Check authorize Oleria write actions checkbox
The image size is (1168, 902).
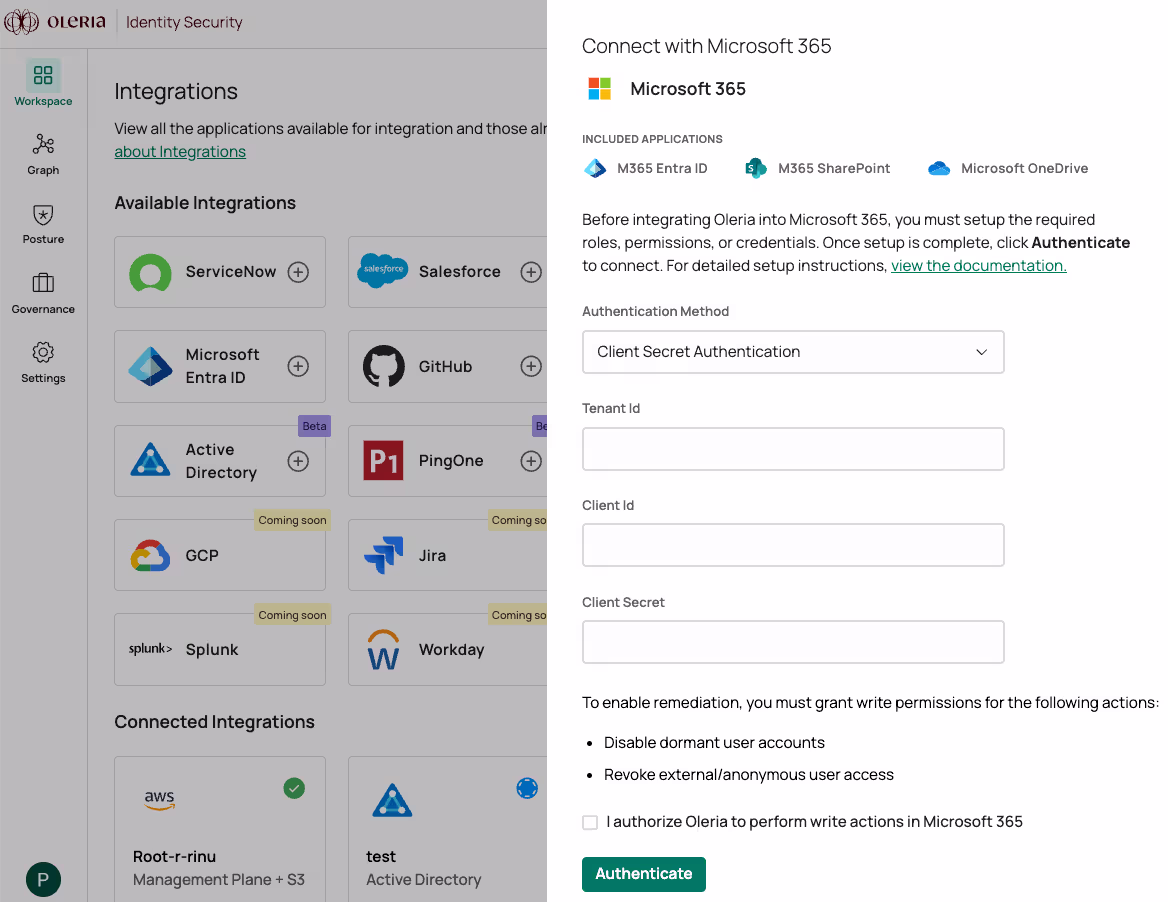(590, 822)
